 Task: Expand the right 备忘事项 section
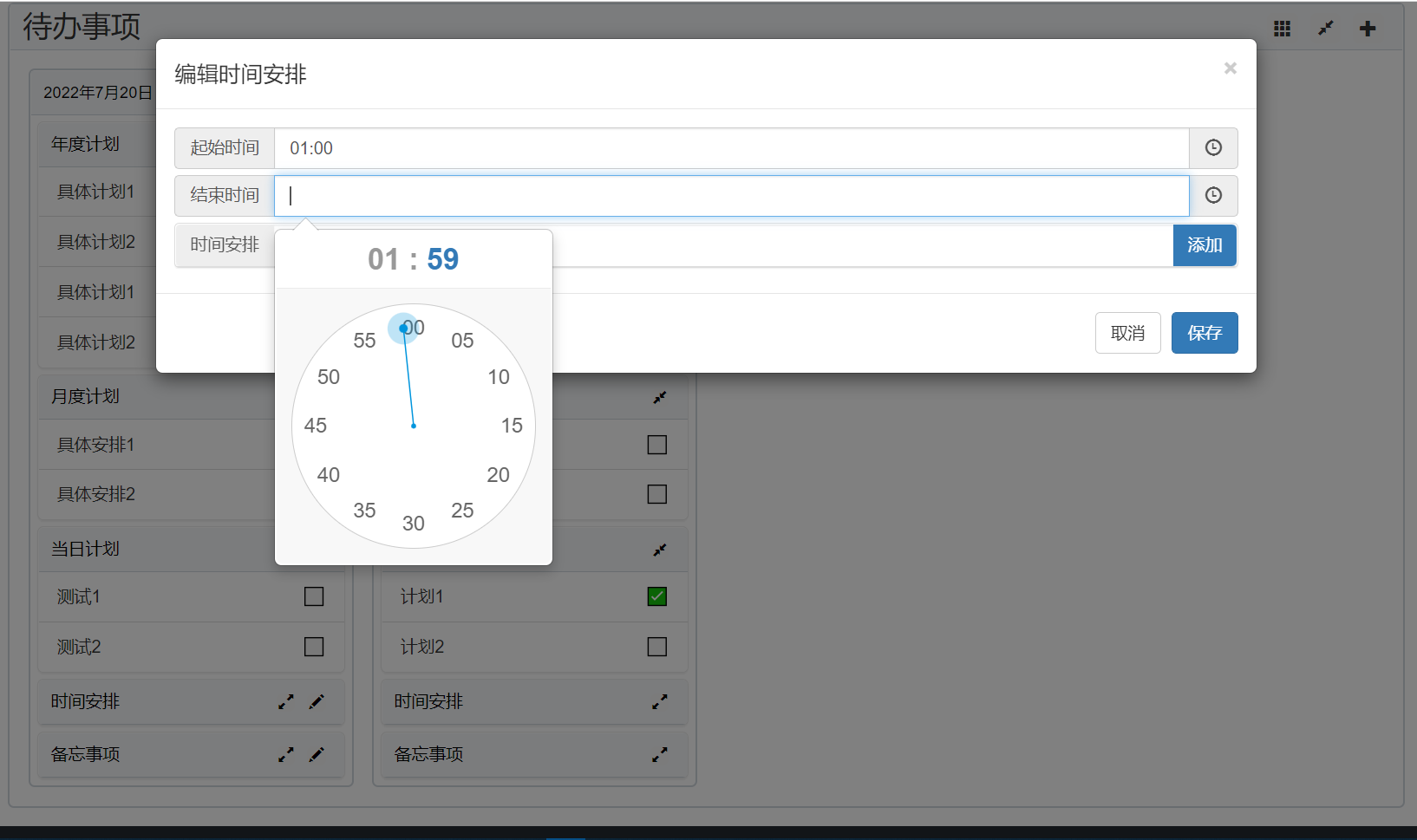[x=660, y=754]
